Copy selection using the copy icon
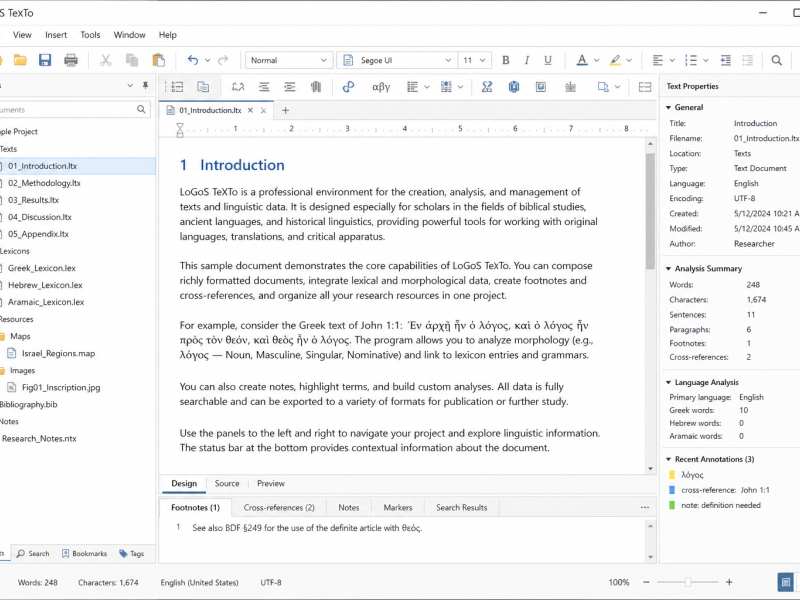Image resolution: width=800 pixels, height=600 pixels. 132,60
